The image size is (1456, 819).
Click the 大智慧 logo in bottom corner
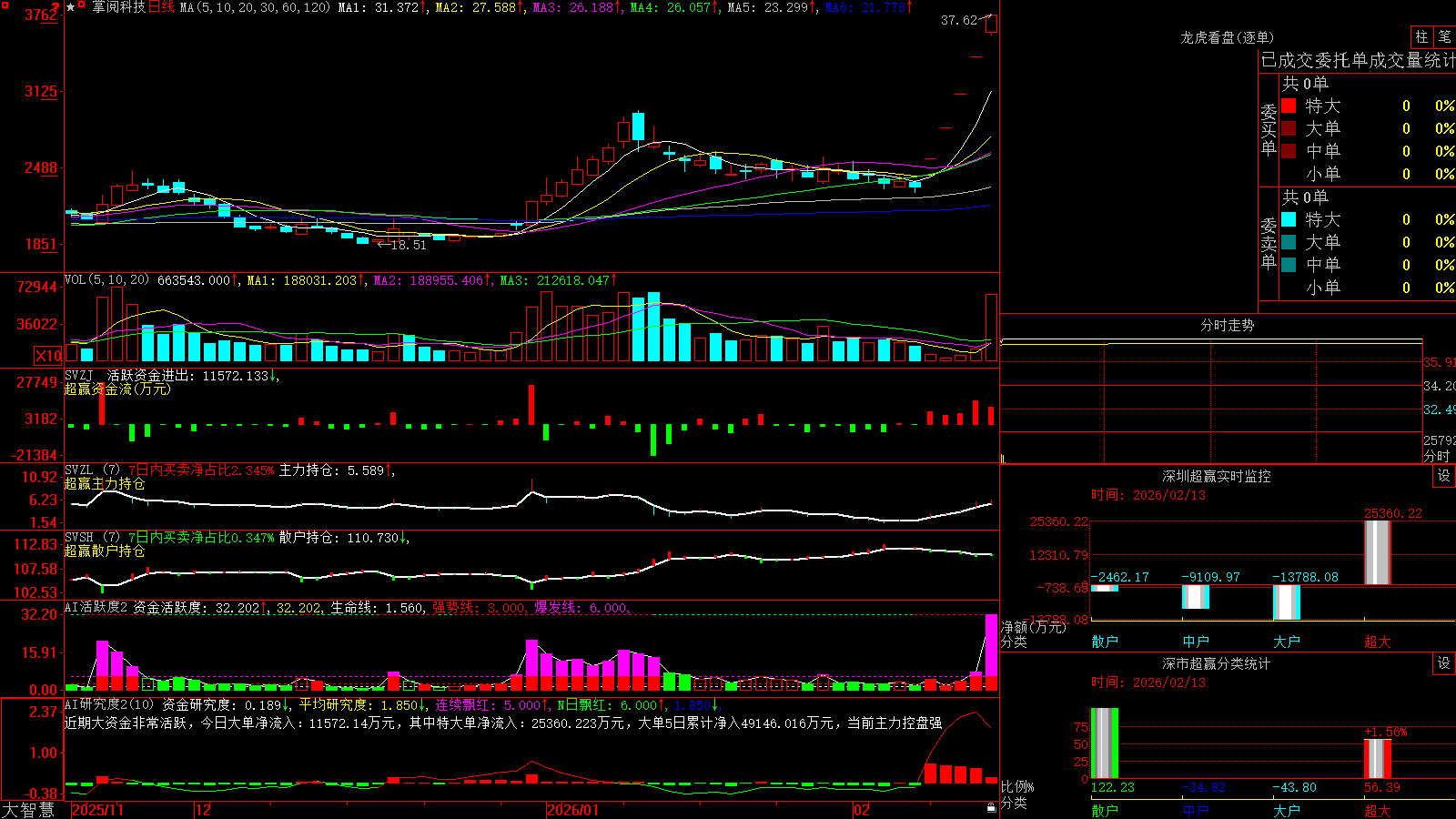(28, 810)
